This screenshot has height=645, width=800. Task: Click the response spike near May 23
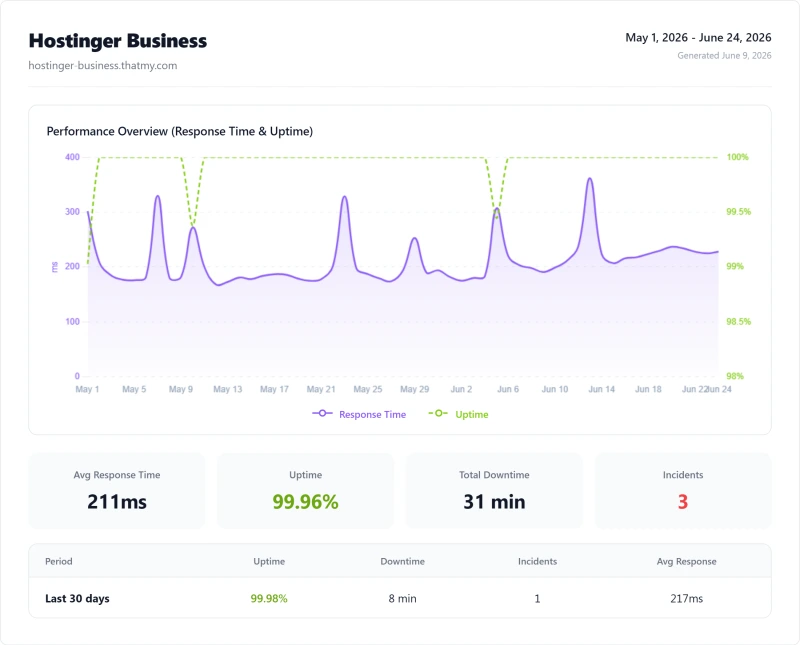coord(344,197)
